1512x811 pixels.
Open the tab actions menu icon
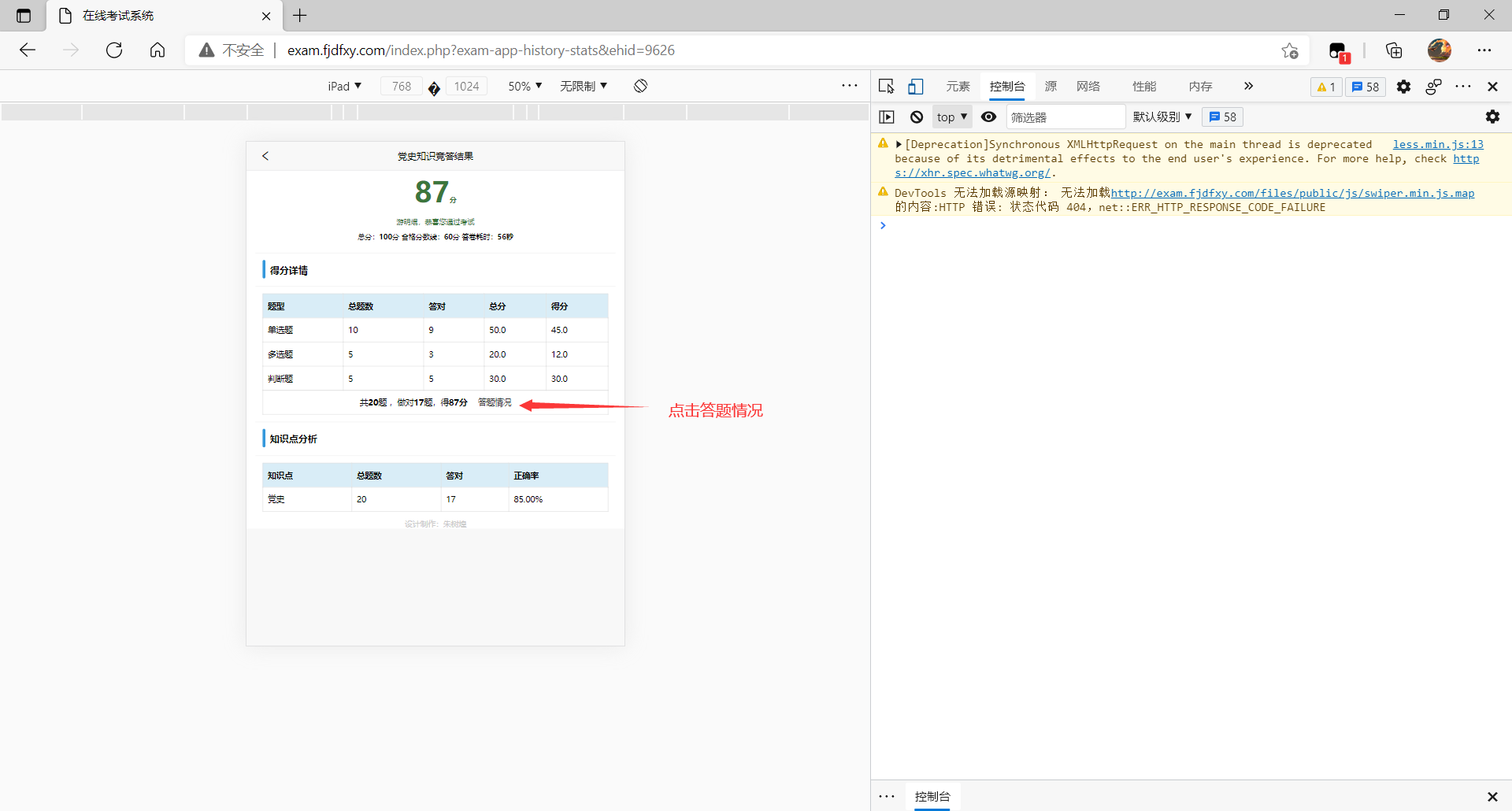coord(24,16)
